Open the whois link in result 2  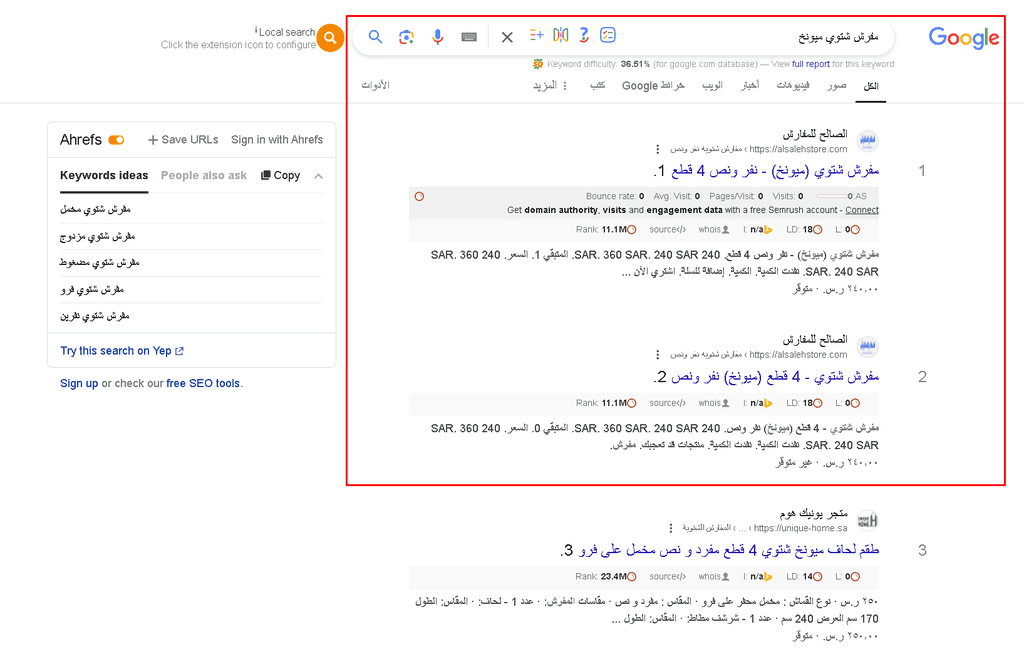[x=713, y=404]
